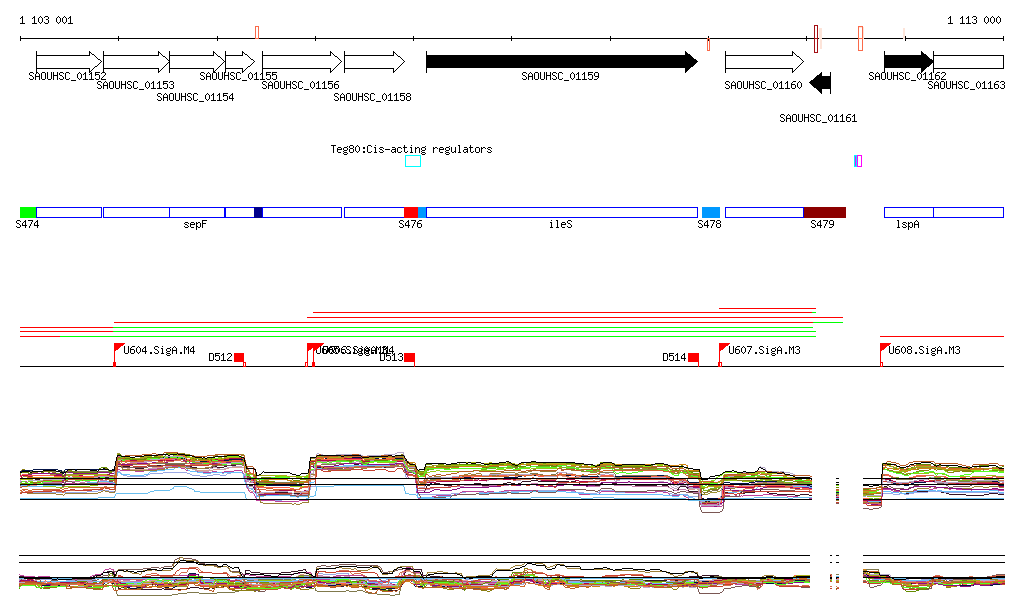This screenshot has width=1024, height=611.
Task: Click the SAOUHSC_01160 text label
Action: click(763, 86)
